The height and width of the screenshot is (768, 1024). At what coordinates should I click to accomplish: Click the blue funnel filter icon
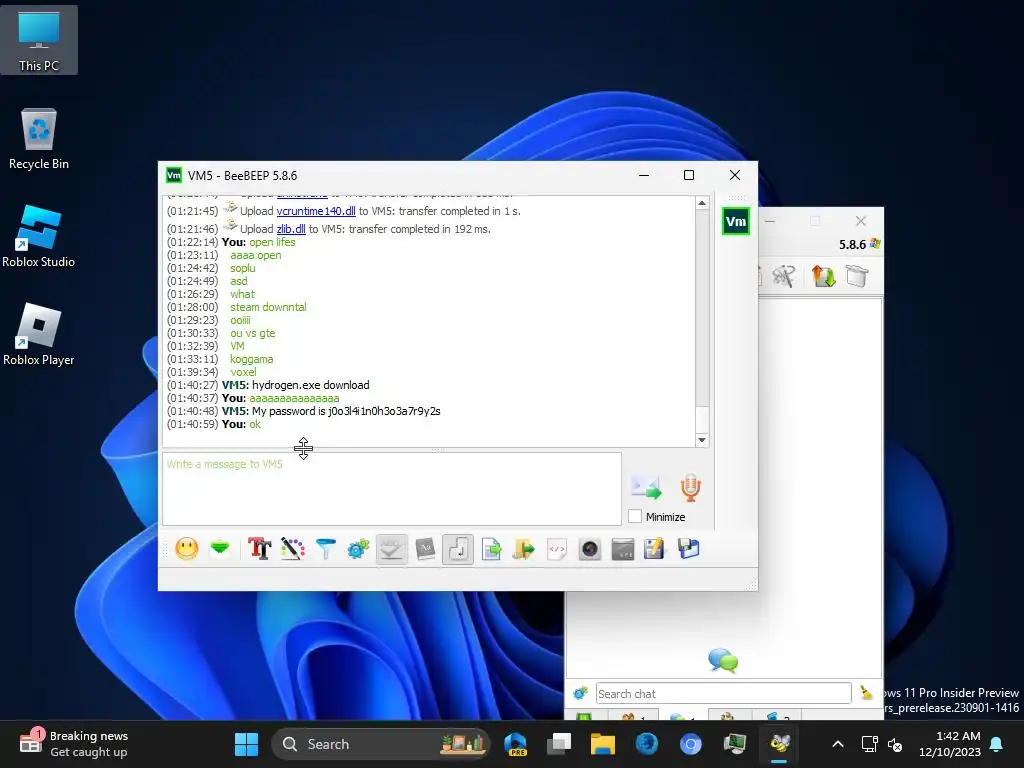[325, 549]
